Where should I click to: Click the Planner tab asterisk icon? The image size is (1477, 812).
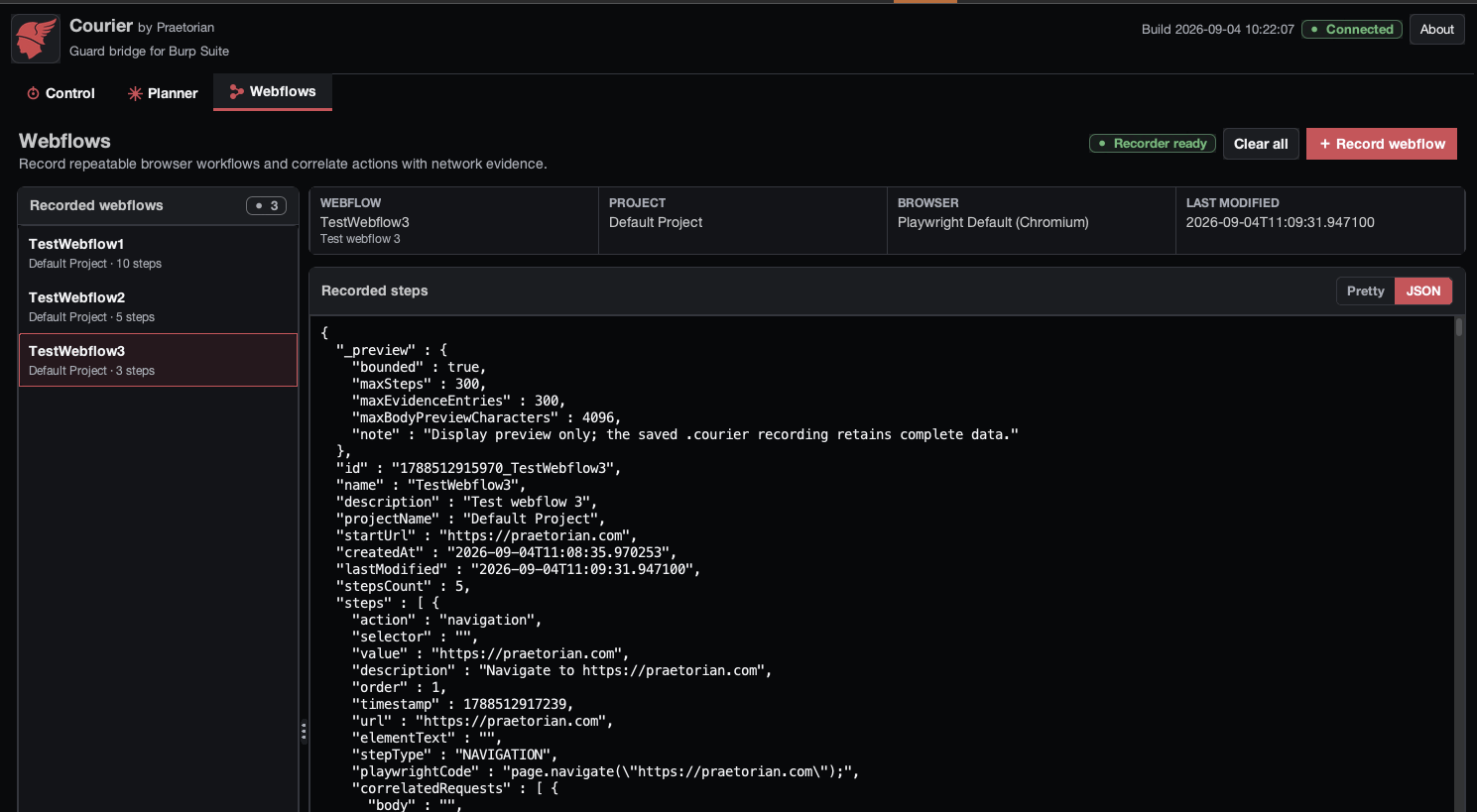(x=135, y=93)
